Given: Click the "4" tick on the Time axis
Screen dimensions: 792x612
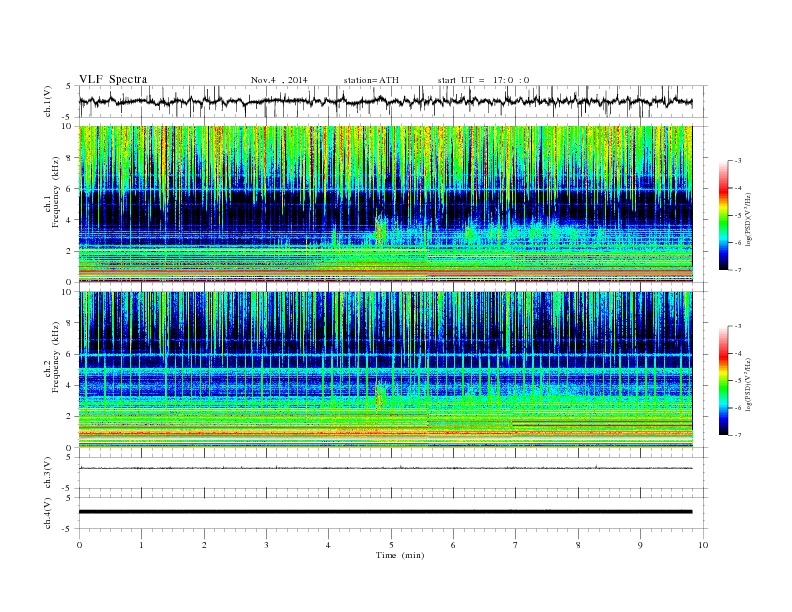Looking at the screenshot, I should [328, 545].
